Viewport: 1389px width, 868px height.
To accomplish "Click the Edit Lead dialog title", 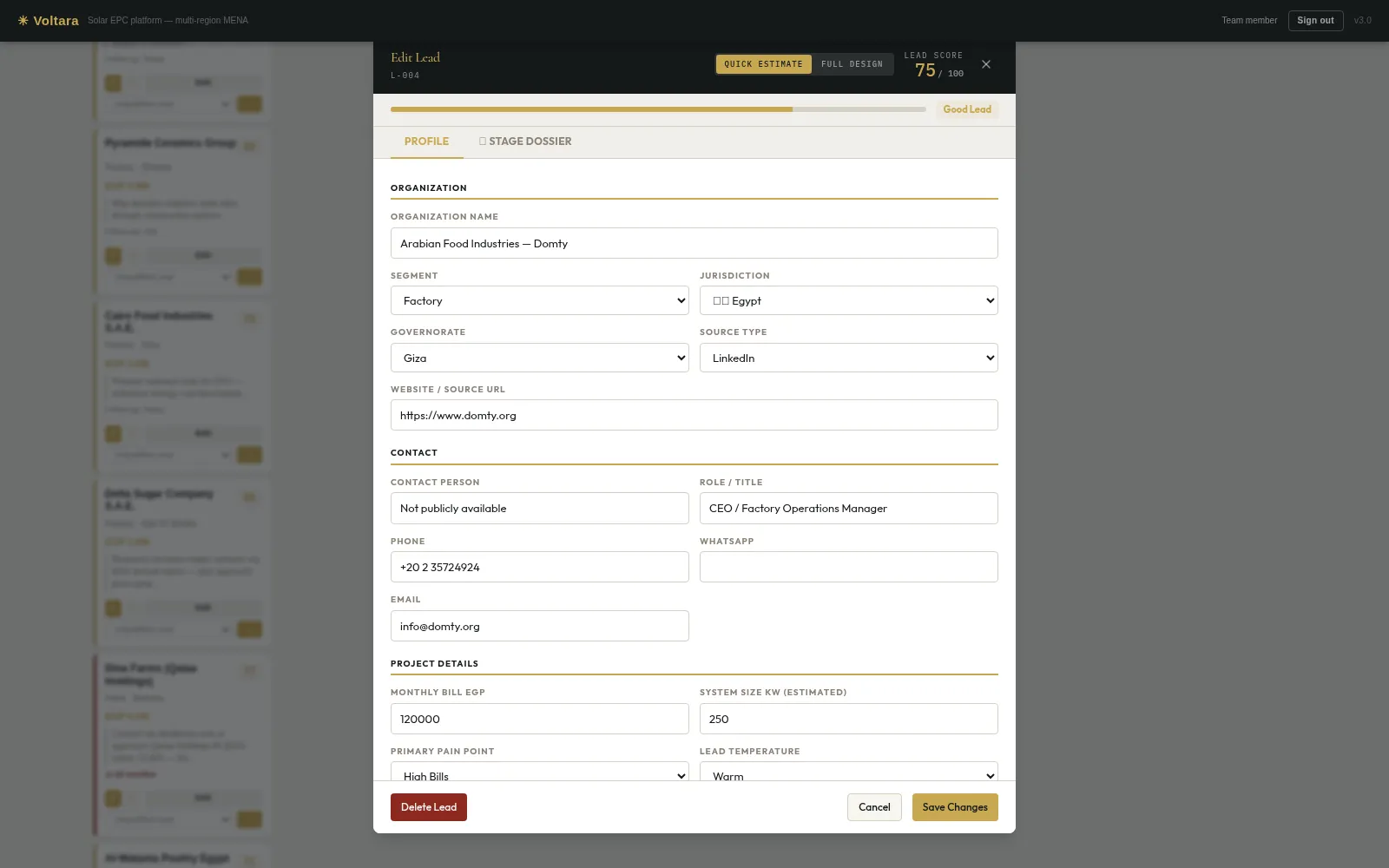I will [415, 57].
